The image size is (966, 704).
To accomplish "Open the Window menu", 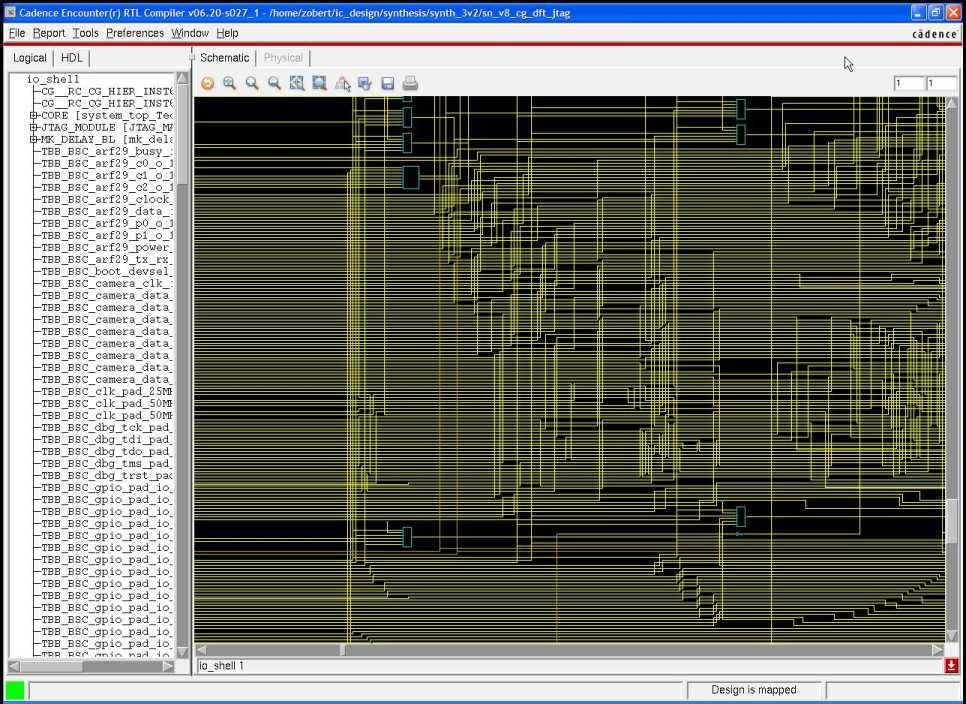I will point(190,33).
